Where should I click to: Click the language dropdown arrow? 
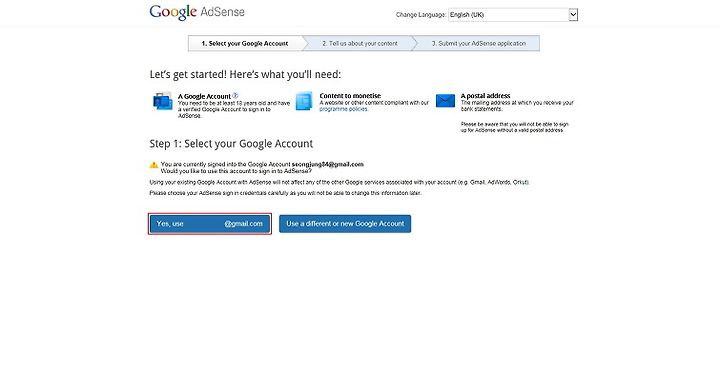tap(573, 15)
